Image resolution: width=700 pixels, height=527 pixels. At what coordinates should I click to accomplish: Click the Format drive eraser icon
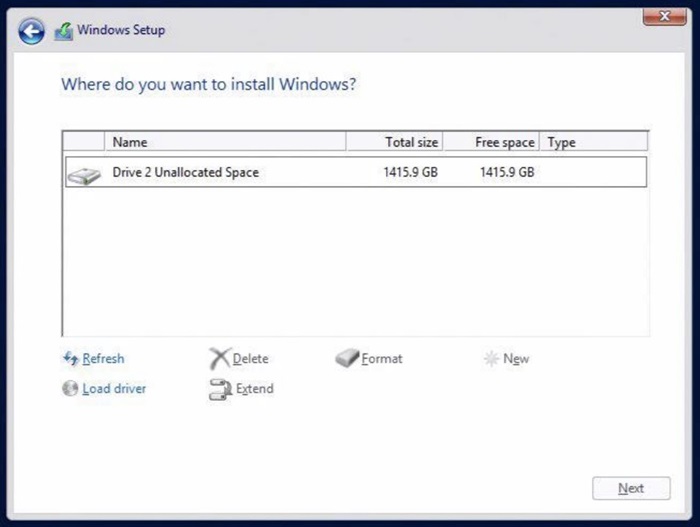pyautogui.click(x=346, y=359)
